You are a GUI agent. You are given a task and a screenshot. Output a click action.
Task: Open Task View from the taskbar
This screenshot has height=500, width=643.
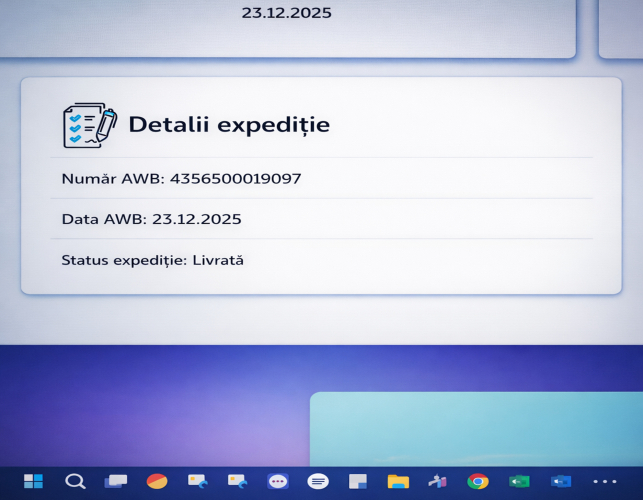[x=116, y=481]
